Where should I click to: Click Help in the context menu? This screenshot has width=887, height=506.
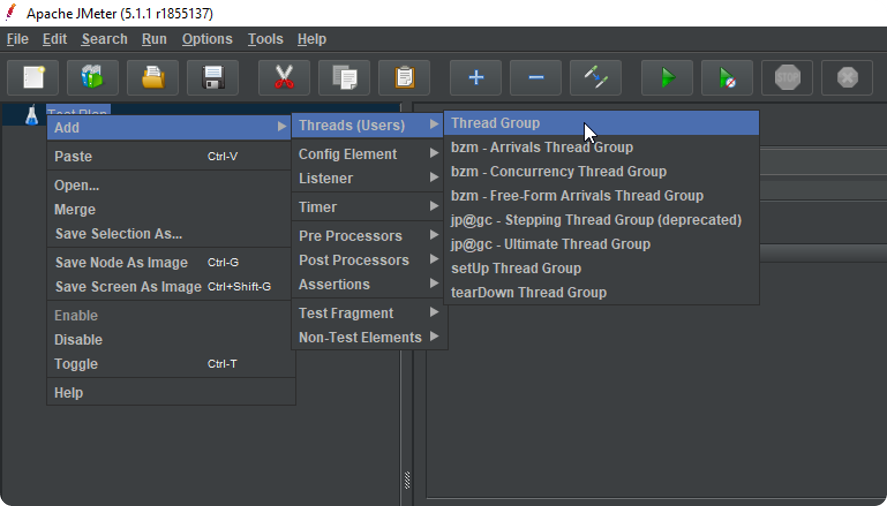[170, 393]
